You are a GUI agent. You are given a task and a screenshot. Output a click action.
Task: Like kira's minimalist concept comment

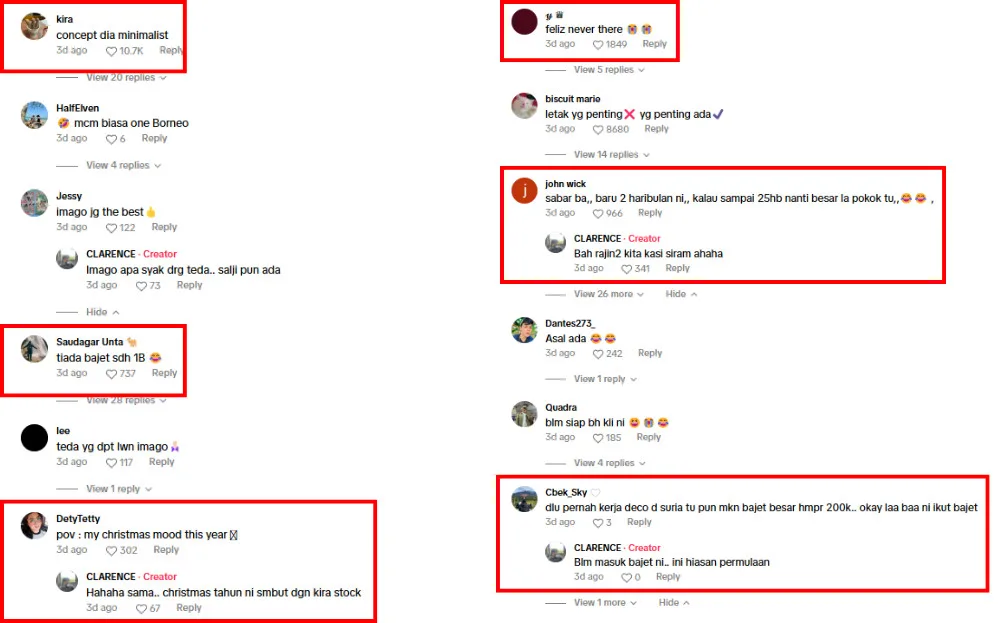click(x=112, y=51)
